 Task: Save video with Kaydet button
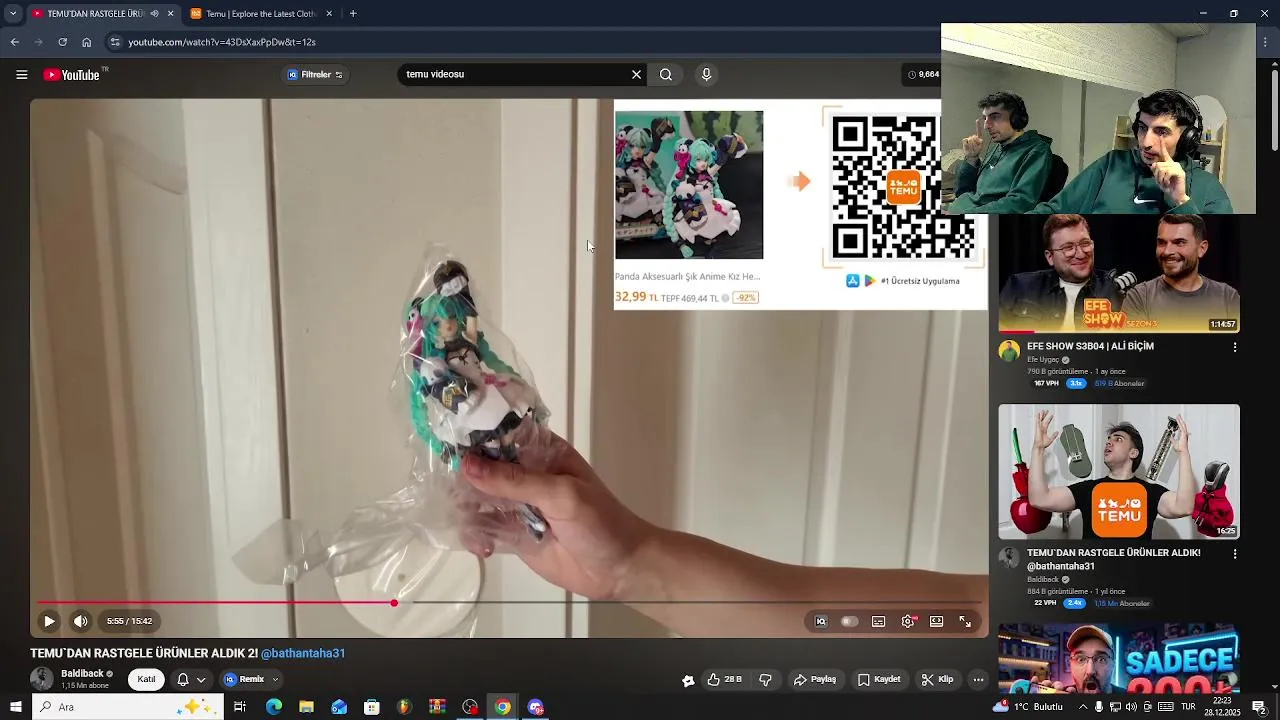[x=879, y=679]
